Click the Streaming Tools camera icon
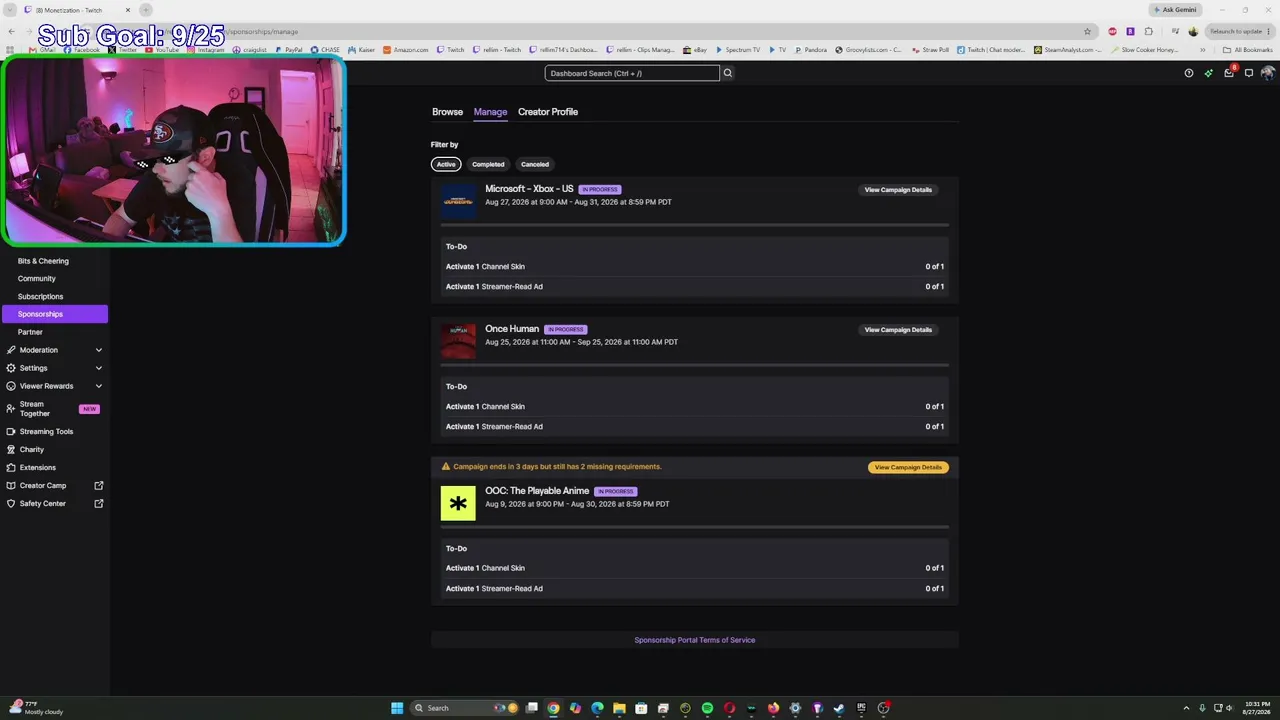The height and width of the screenshot is (720, 1280). tap(11, 432)
